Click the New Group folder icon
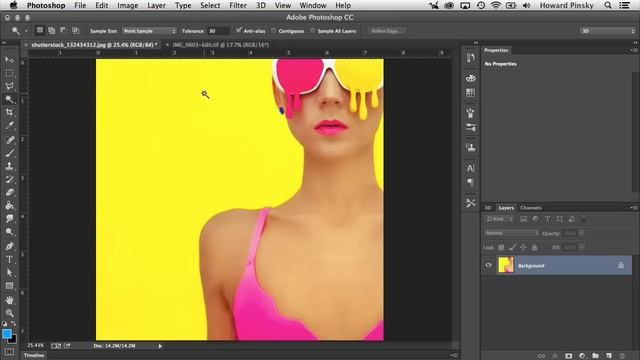The image size is (640, 360). click(x=596, y=356)
